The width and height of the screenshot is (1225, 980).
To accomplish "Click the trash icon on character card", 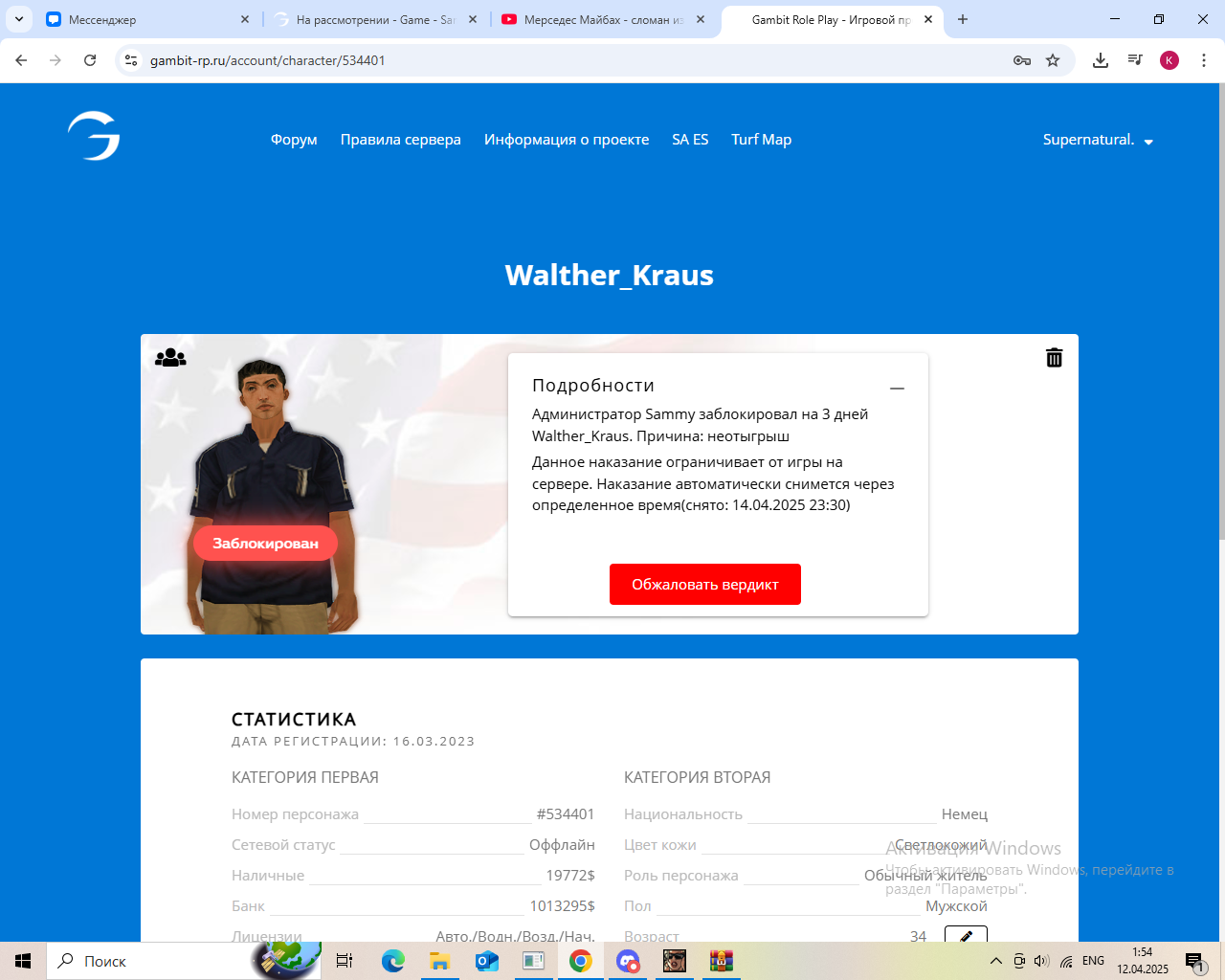I will (1054, 358).
